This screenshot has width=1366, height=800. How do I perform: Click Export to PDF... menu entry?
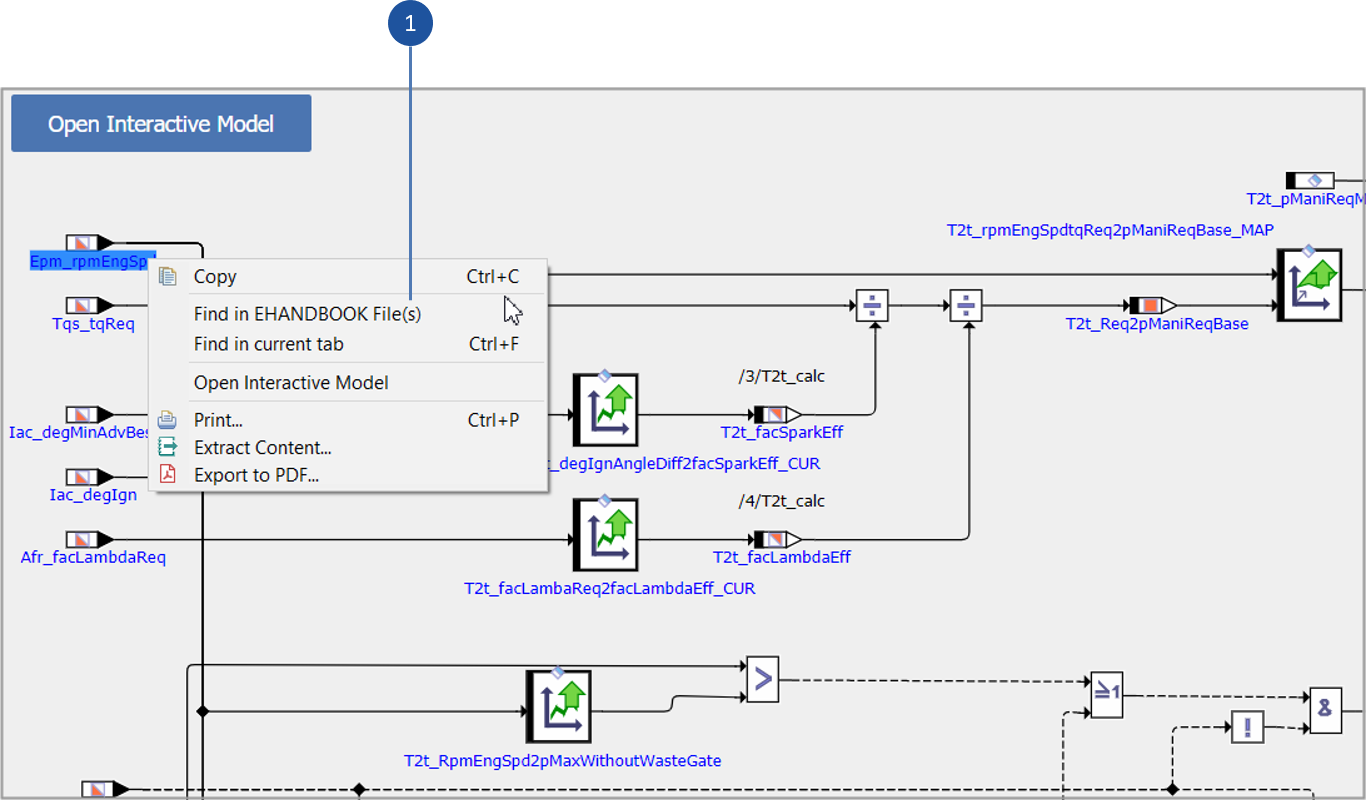point(256,475)
